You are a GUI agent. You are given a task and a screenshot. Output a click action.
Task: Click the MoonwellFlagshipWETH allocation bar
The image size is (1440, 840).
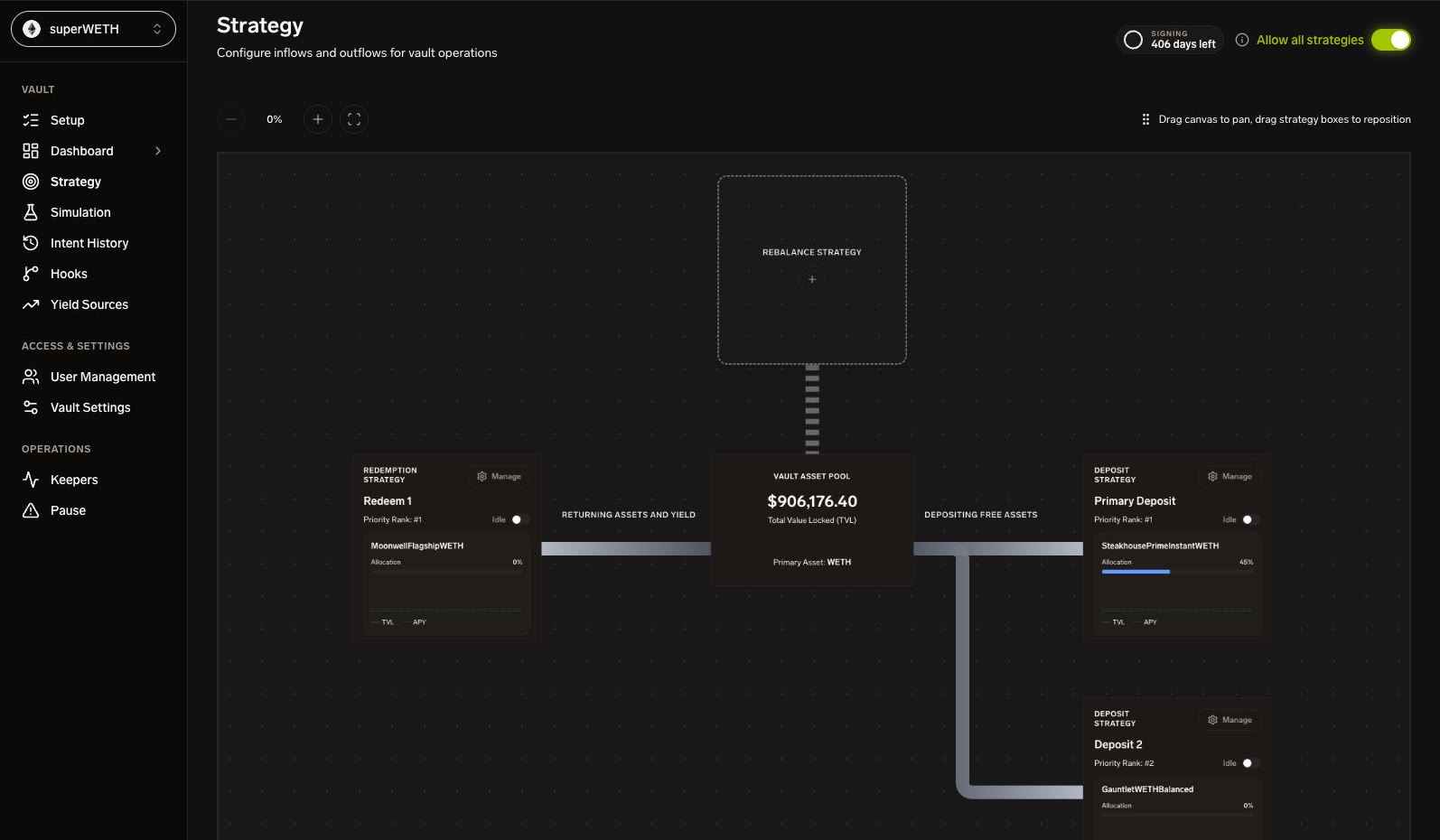pyautogui.click(x=446, y=572)
